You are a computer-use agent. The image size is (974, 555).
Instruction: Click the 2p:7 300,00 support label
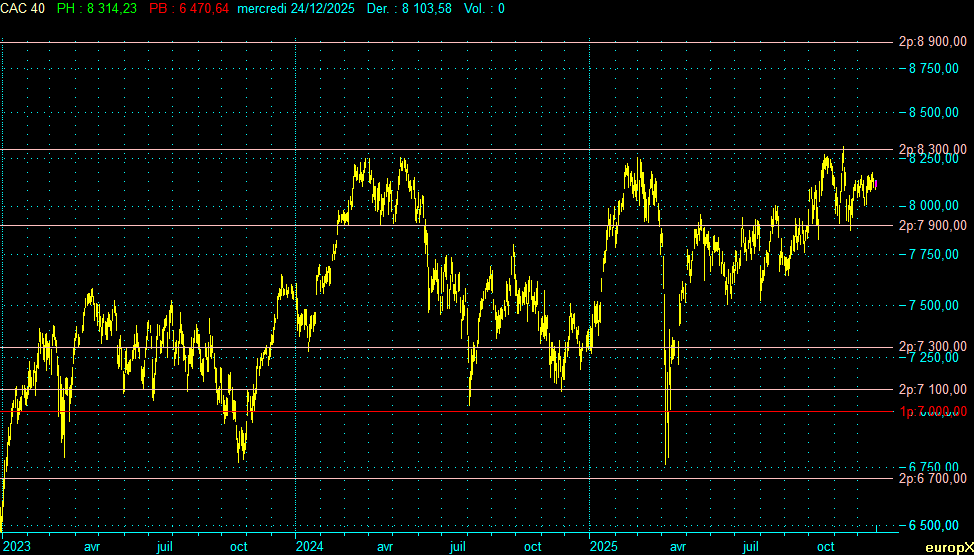point(932,347)
